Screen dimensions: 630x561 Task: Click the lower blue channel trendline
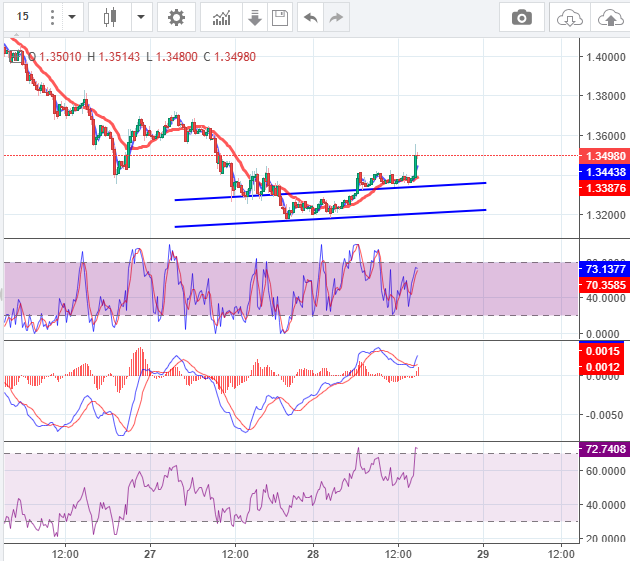pos(330,218)
